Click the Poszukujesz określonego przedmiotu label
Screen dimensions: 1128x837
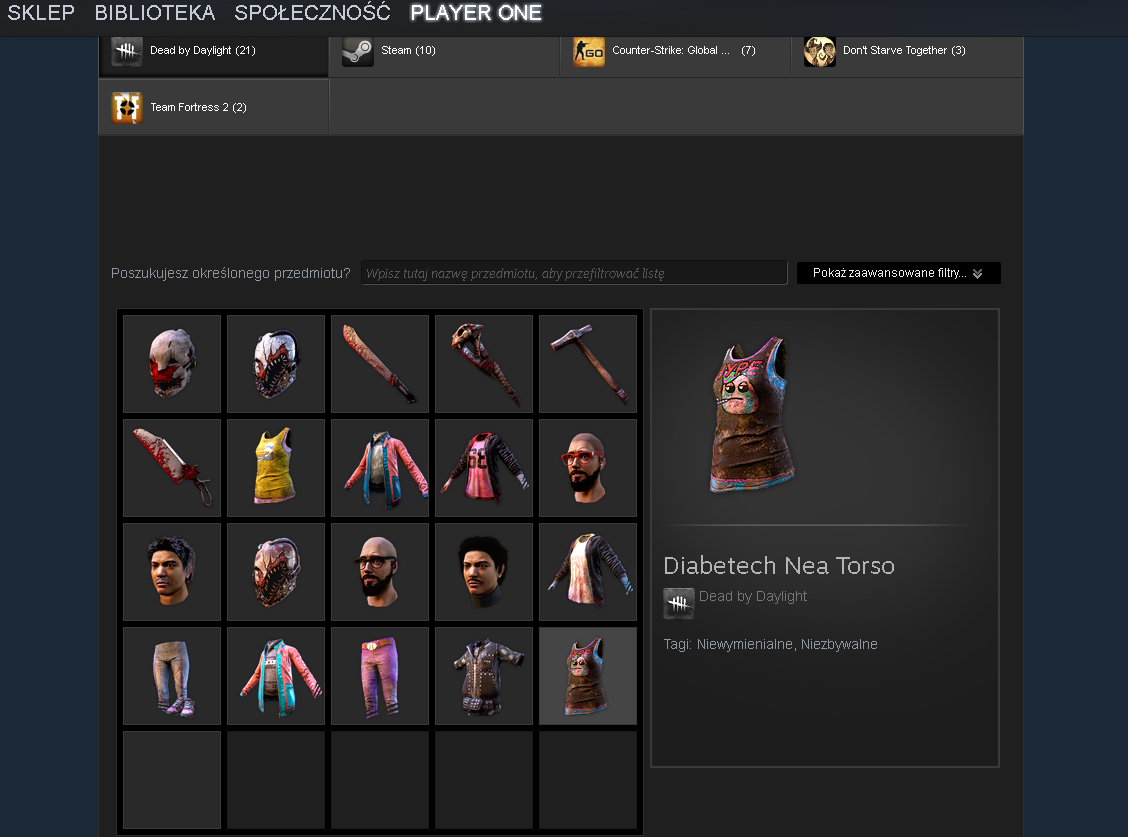pos(230,273)
